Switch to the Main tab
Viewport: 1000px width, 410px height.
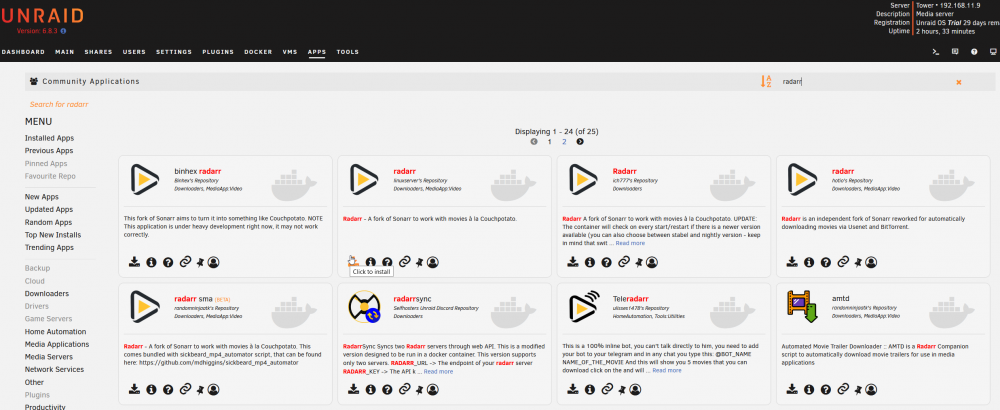[64, 52]
